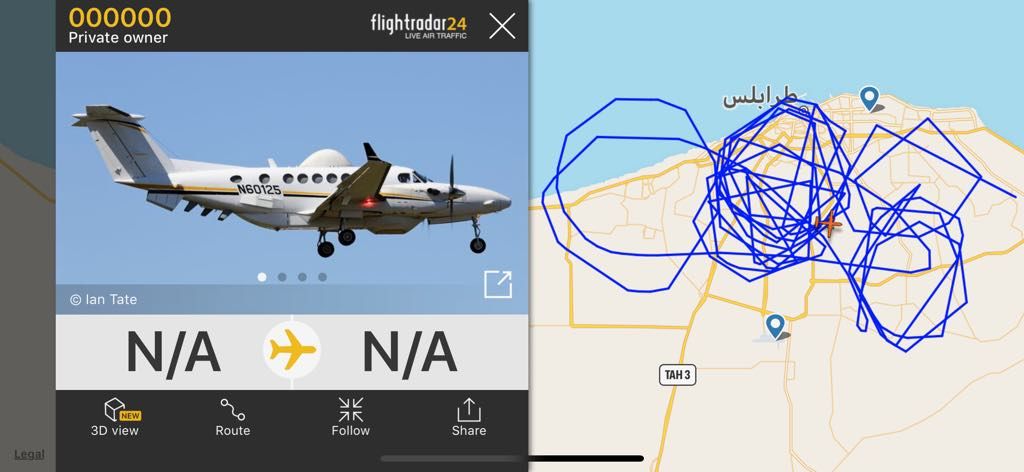Tap the Follow aircraft icon

[351, 417]
